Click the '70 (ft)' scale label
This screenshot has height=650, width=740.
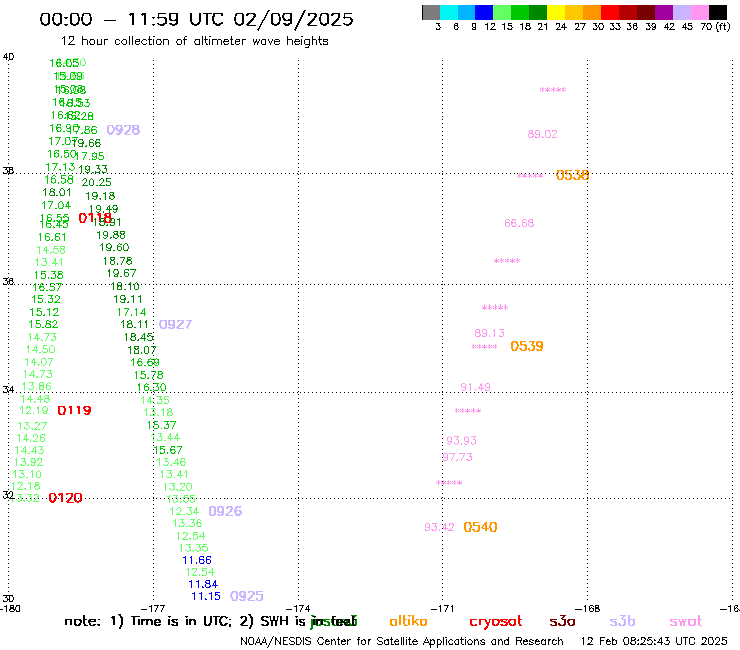click(x=715, y=26)
